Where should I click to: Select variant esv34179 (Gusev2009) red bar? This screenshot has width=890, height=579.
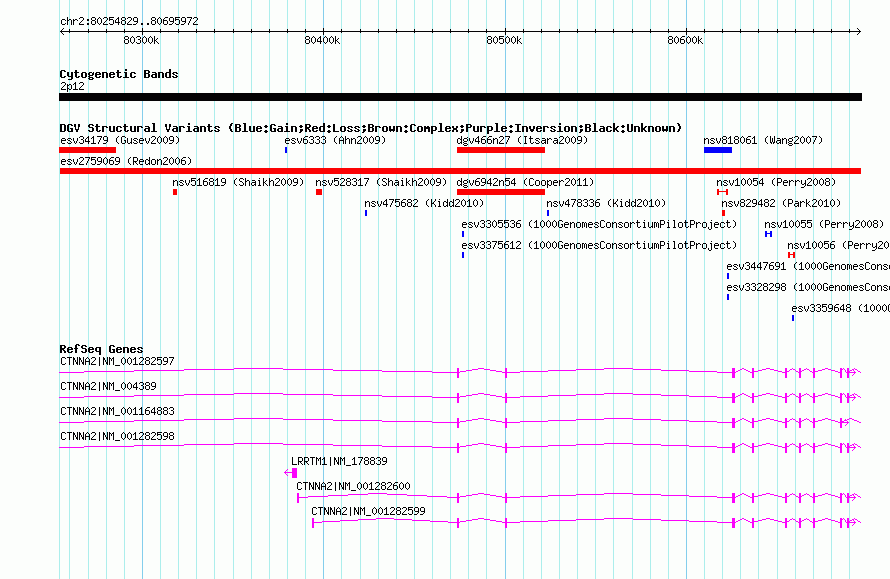coord(87,150)
